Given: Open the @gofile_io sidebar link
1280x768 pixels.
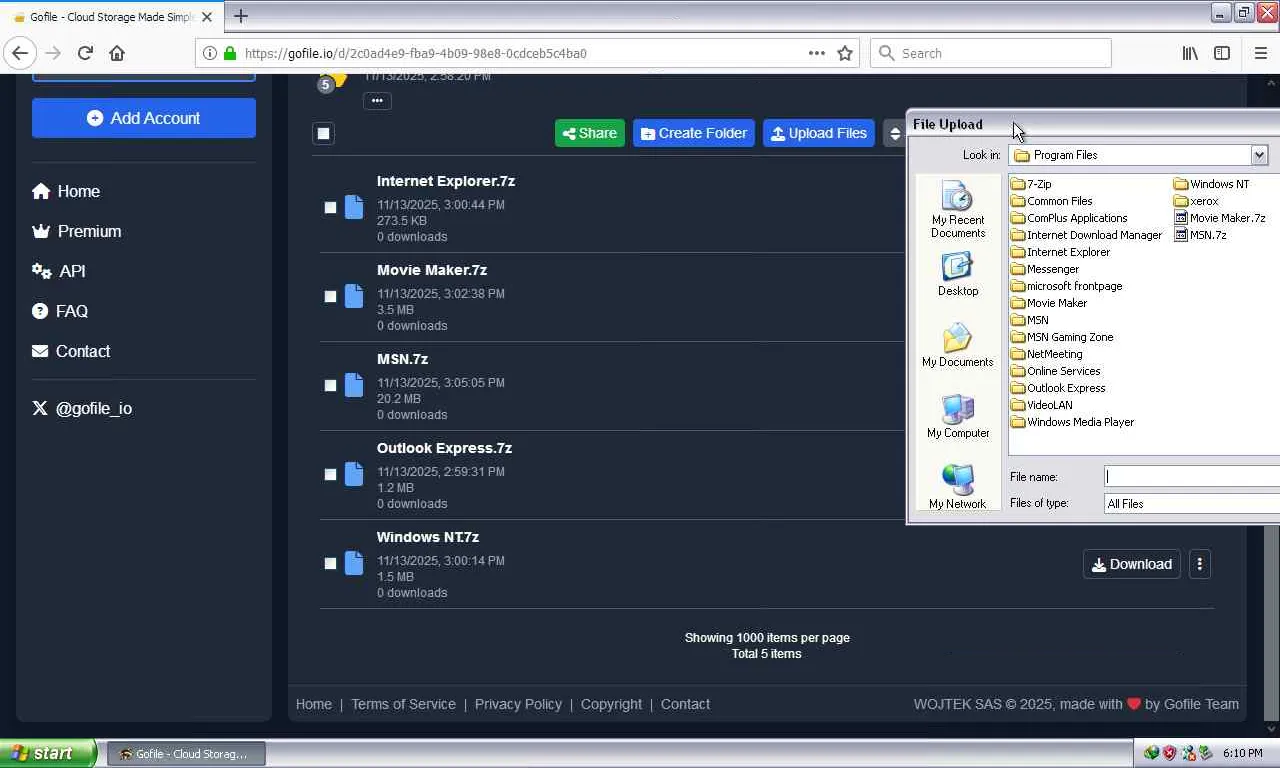Looking at the screenshot, I should point(82,408).
